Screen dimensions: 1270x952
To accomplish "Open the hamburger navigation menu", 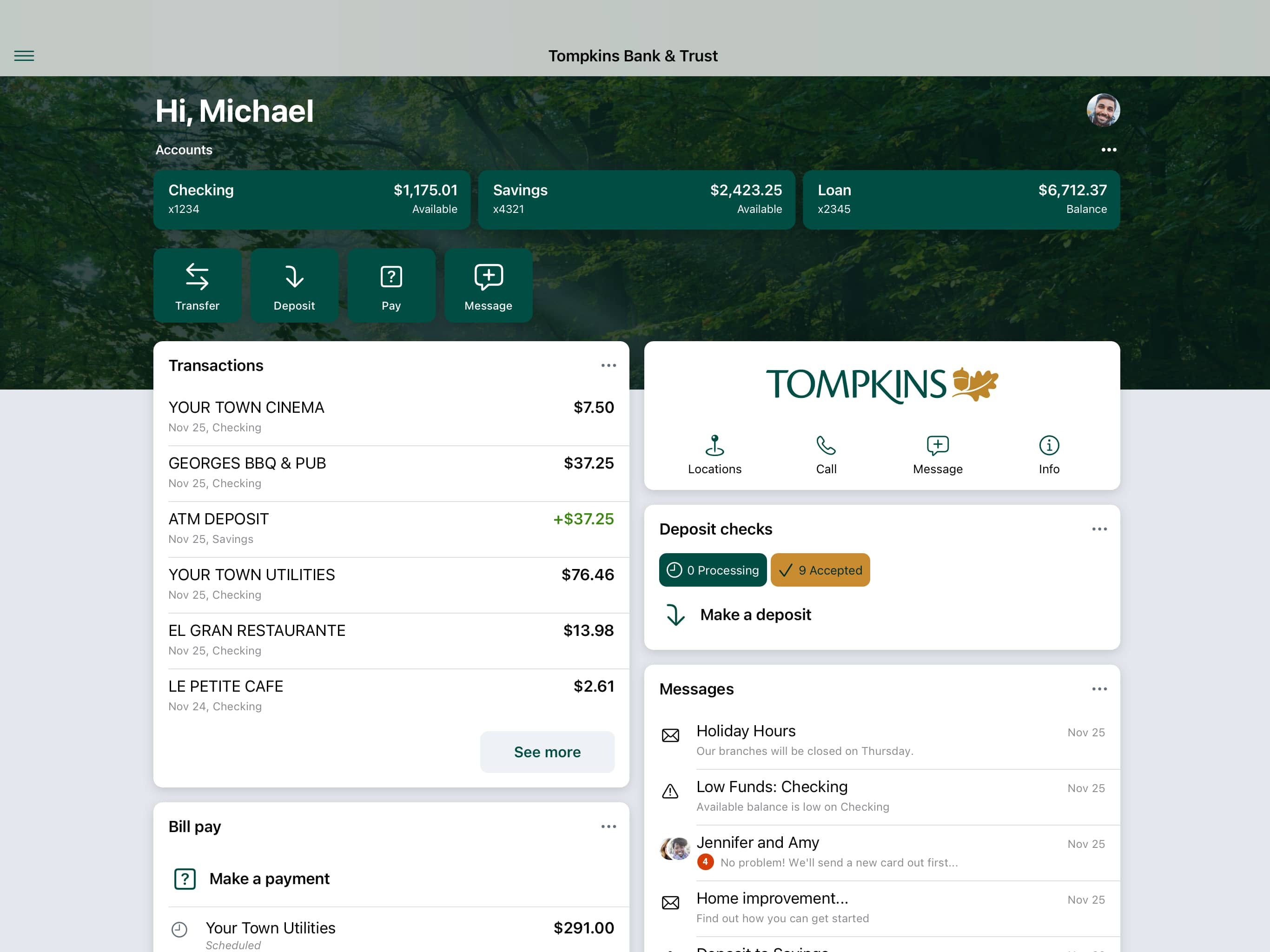I will click(x=24, y=56).
